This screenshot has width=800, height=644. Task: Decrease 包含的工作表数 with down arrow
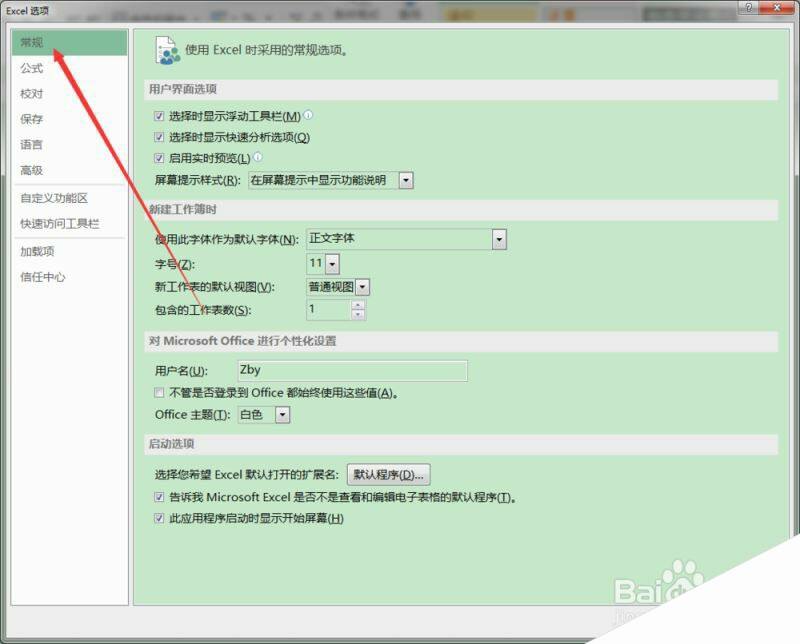[x=358, y=314]
